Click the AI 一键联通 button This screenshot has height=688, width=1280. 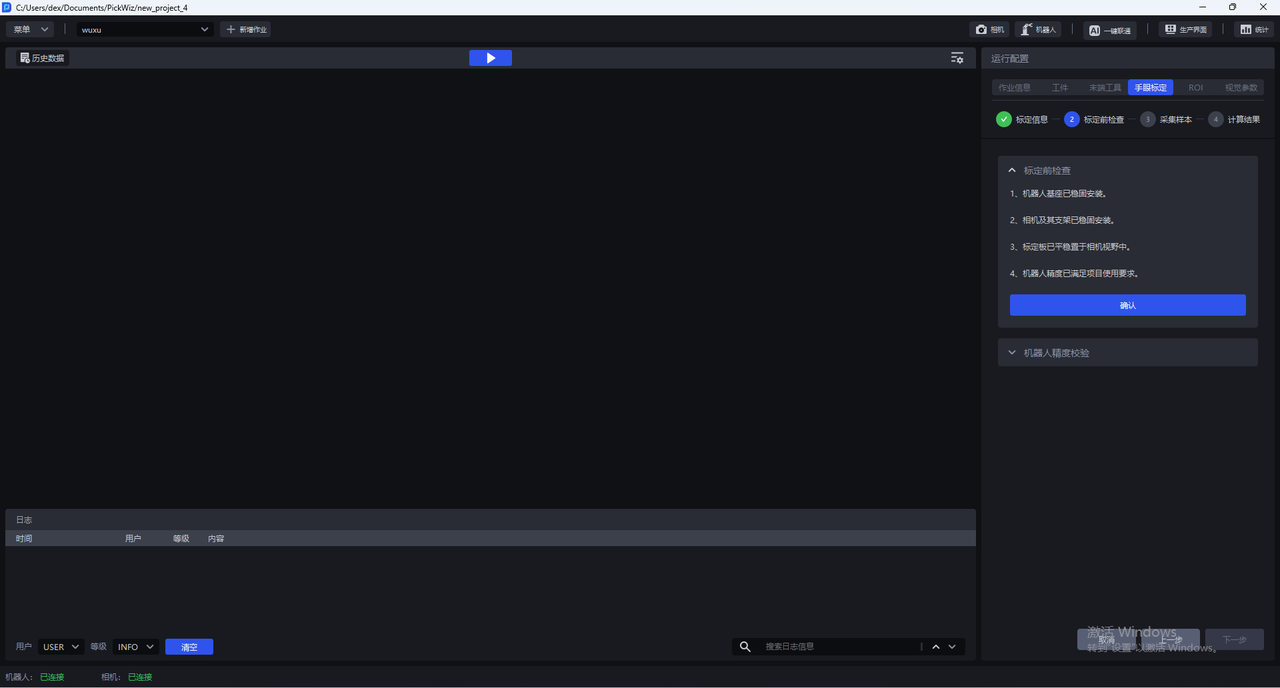click(x=1110, y=30)
